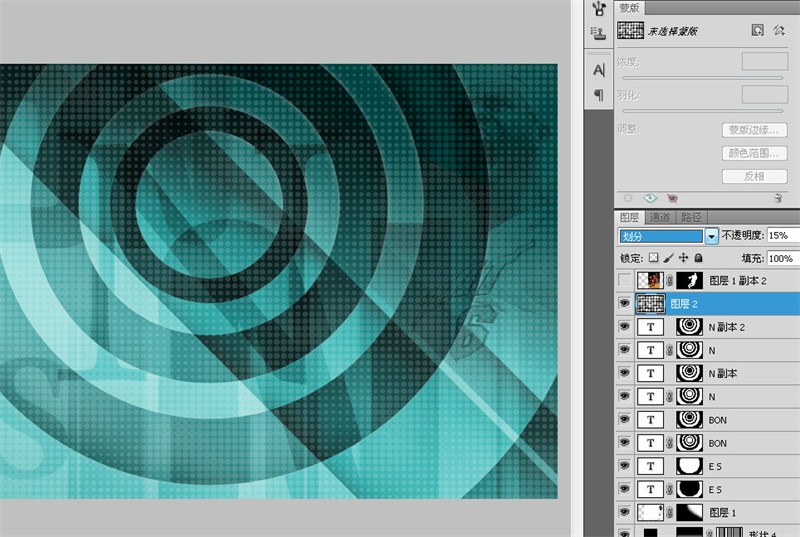Click the add pixel mask icon in Masks panel
Screen dimensions: 800x537
coord(758,32)
